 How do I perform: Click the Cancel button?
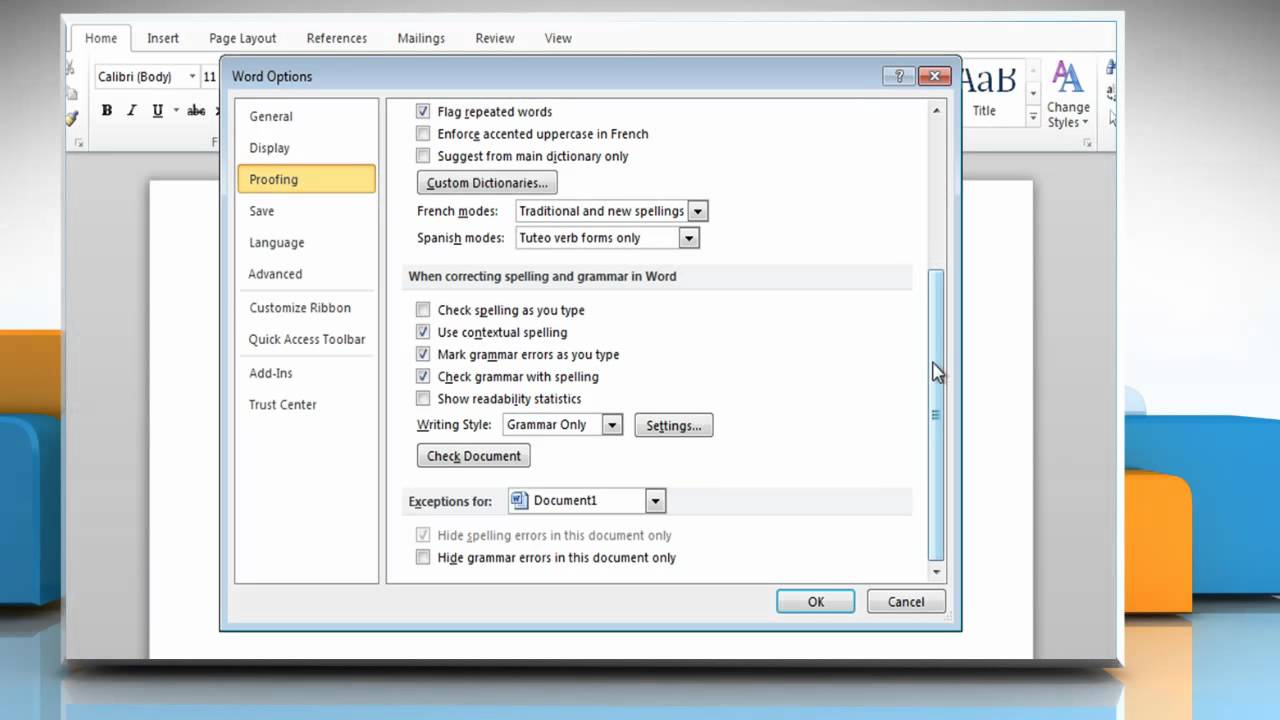906,602
